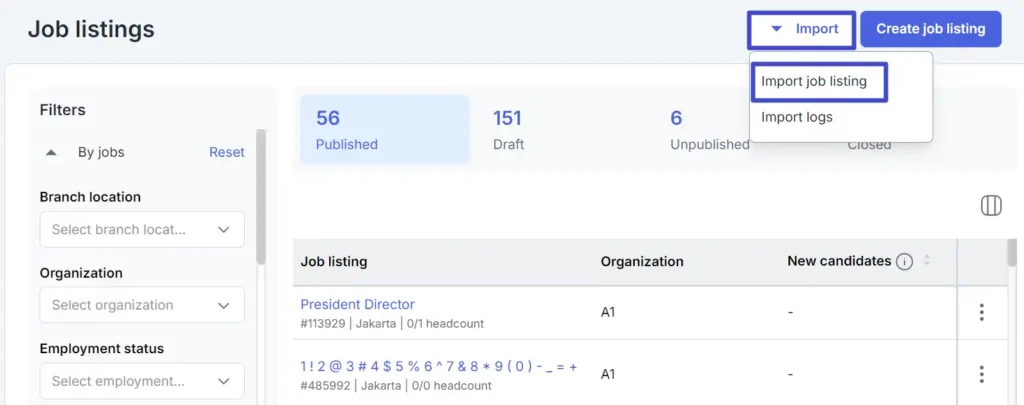The image size is (1024, 405).
Task: Open three-dot menu for job #485992 row
Action: [981, 374]
